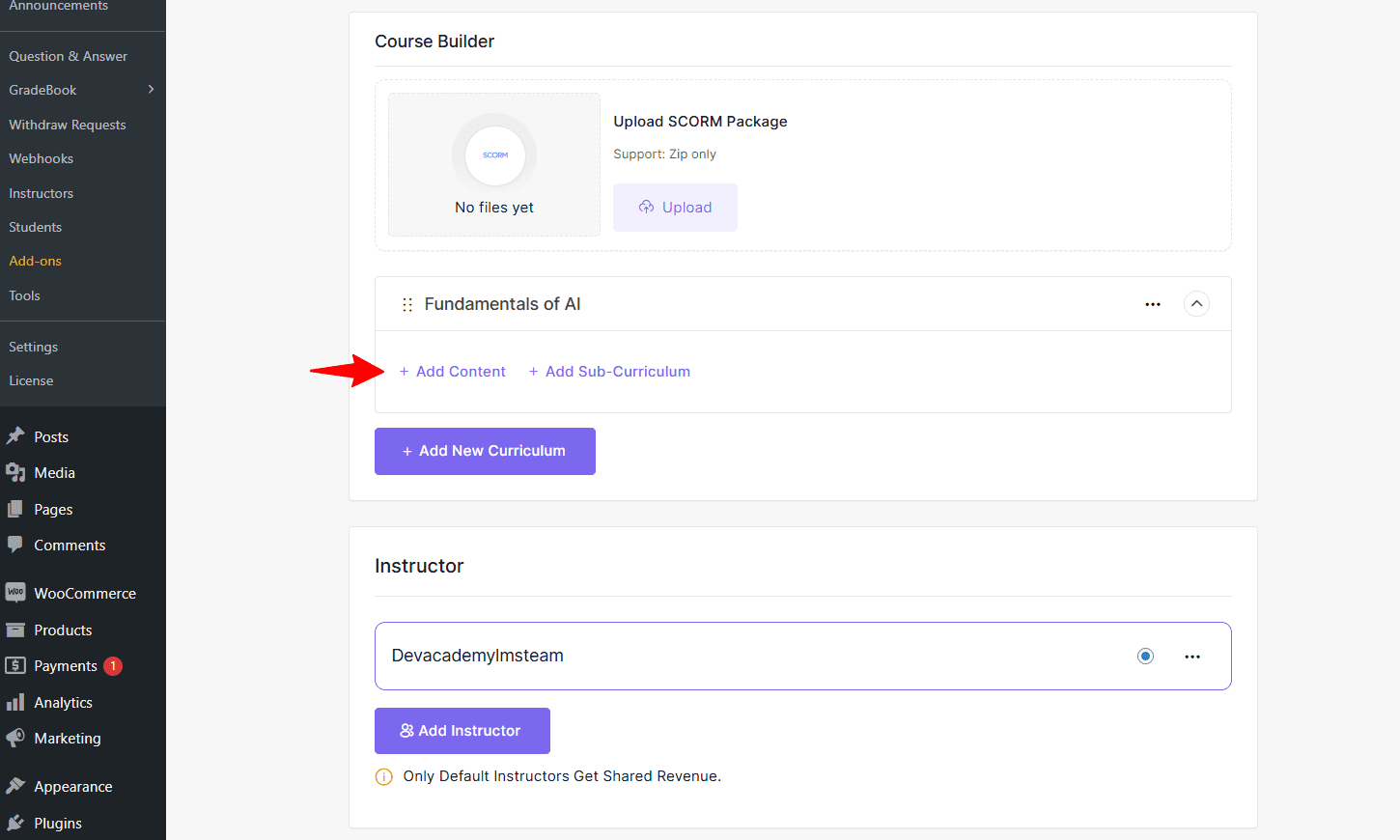Viewport: 1400px width, 840px height.
Task: Click the SCORM upload drop zone
Action: tap(493, 164)
